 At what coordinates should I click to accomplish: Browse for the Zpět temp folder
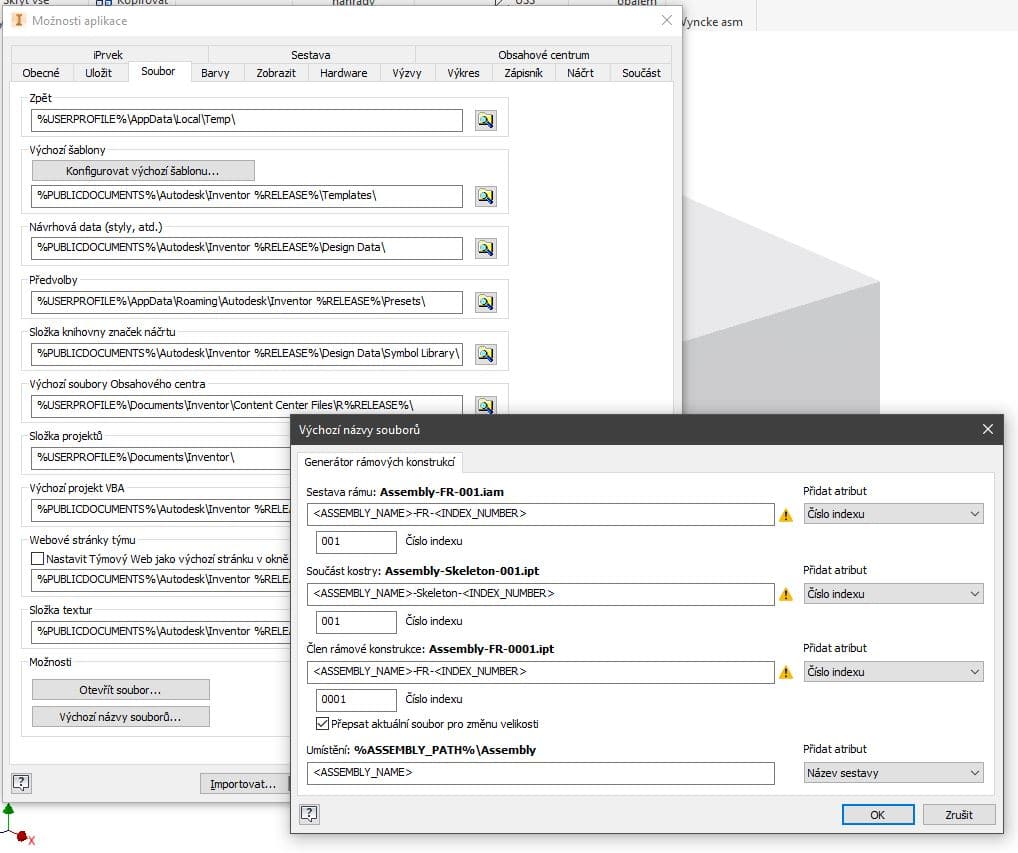pyautogui.click(x=486, y=120)
